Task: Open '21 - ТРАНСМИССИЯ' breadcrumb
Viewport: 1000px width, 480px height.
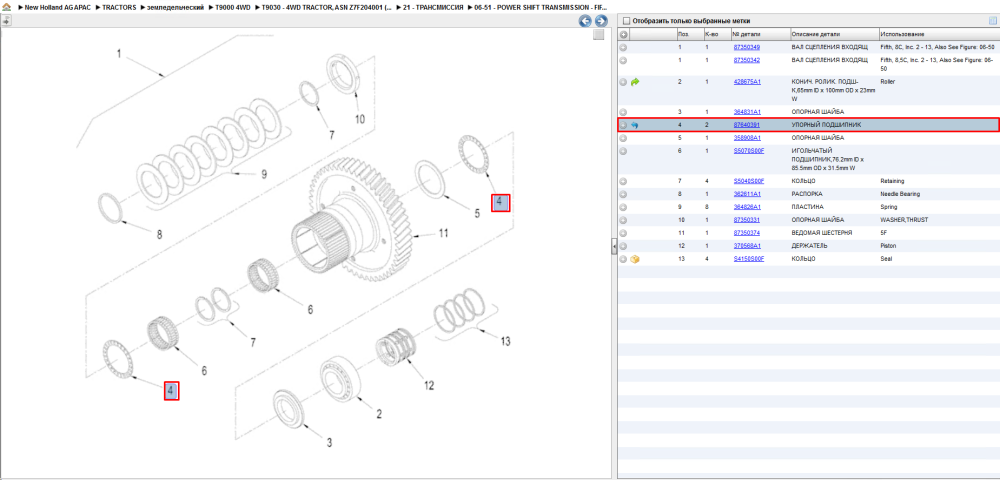Action: (x=434, y=6)
